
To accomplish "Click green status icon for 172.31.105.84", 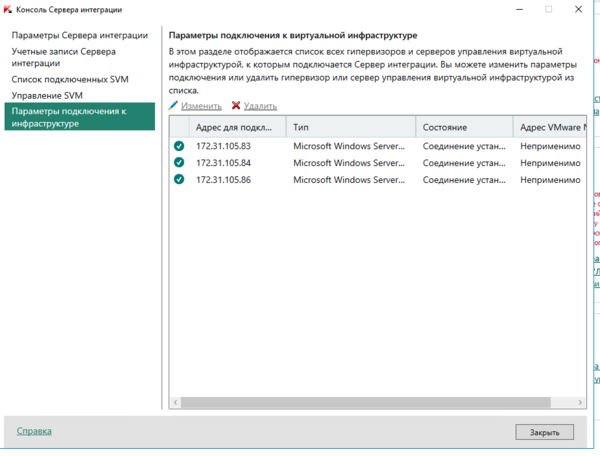I will click(x=179, y=163).
